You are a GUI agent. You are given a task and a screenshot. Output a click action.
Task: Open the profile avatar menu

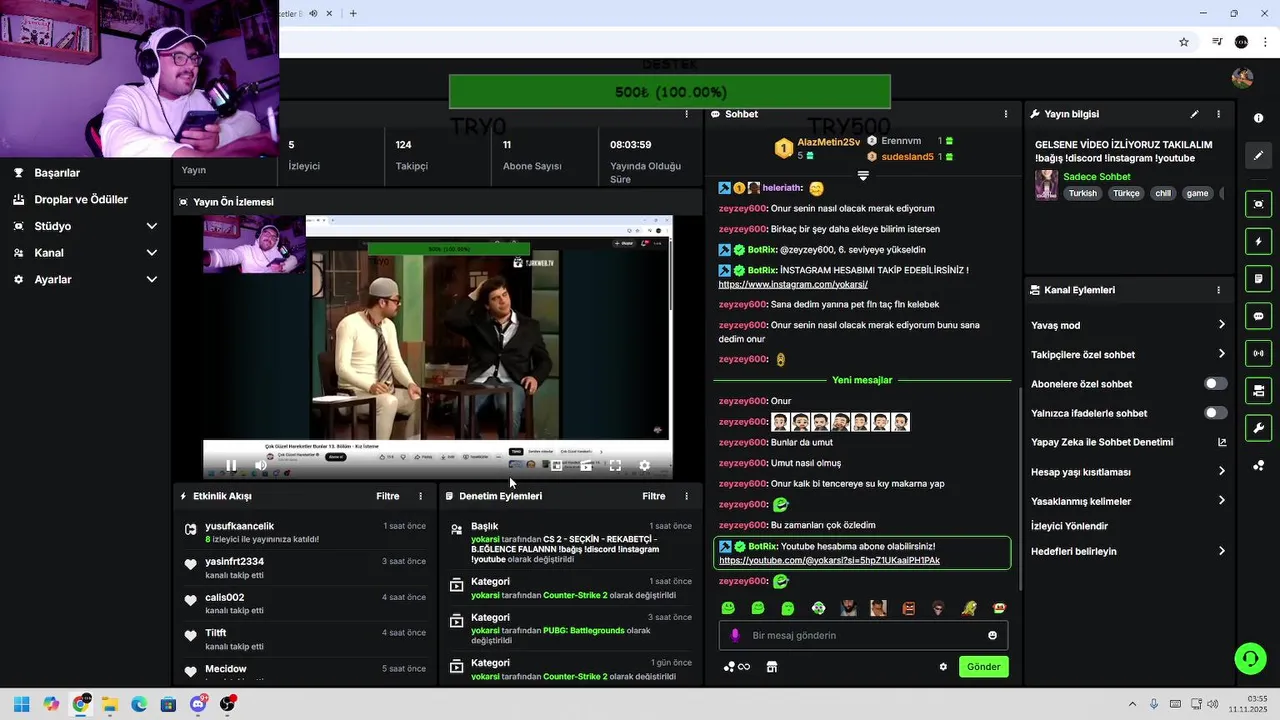tap(1242, 78)
